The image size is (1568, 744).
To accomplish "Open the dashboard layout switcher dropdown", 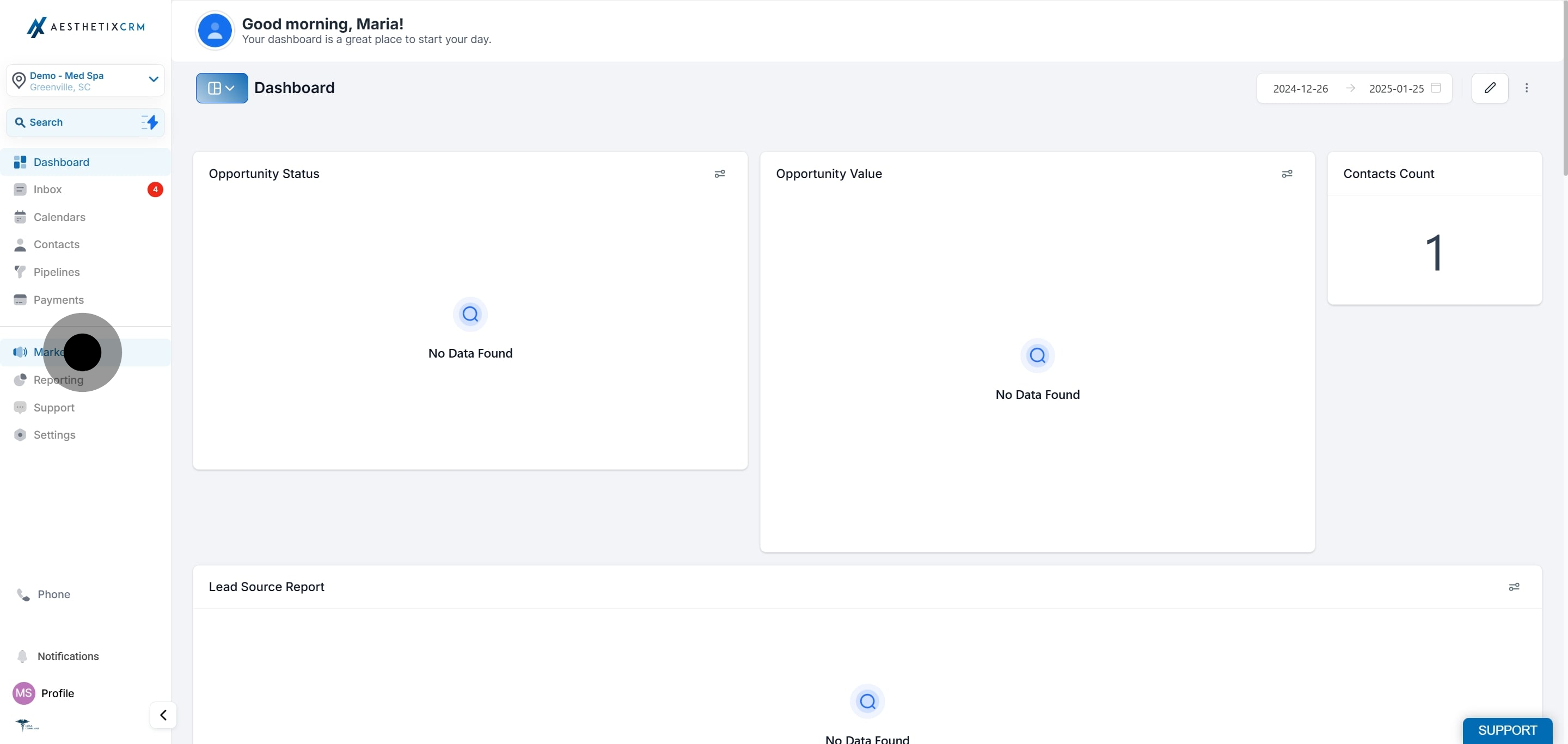I will point(222,88).
